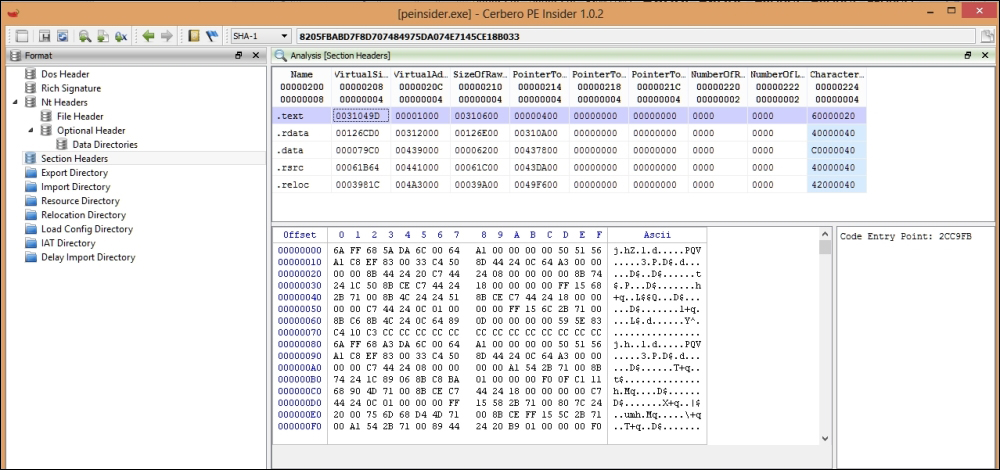Select Dos Header in the Format tree
Viewport: 1000px width, 470px height.
(64, 74)
